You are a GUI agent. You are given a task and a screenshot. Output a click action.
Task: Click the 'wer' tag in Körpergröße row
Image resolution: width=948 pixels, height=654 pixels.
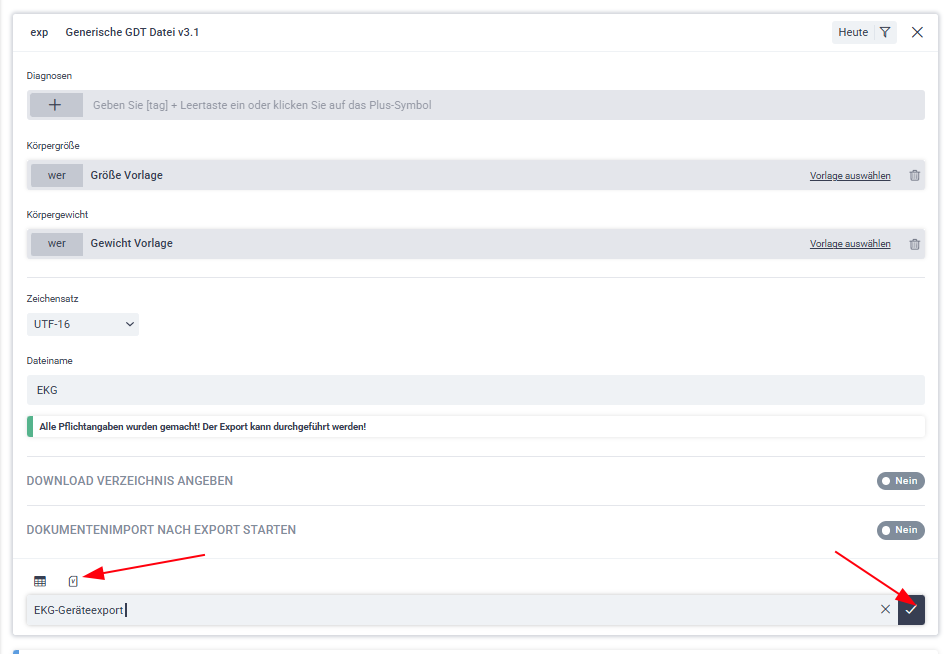point(57,175)
